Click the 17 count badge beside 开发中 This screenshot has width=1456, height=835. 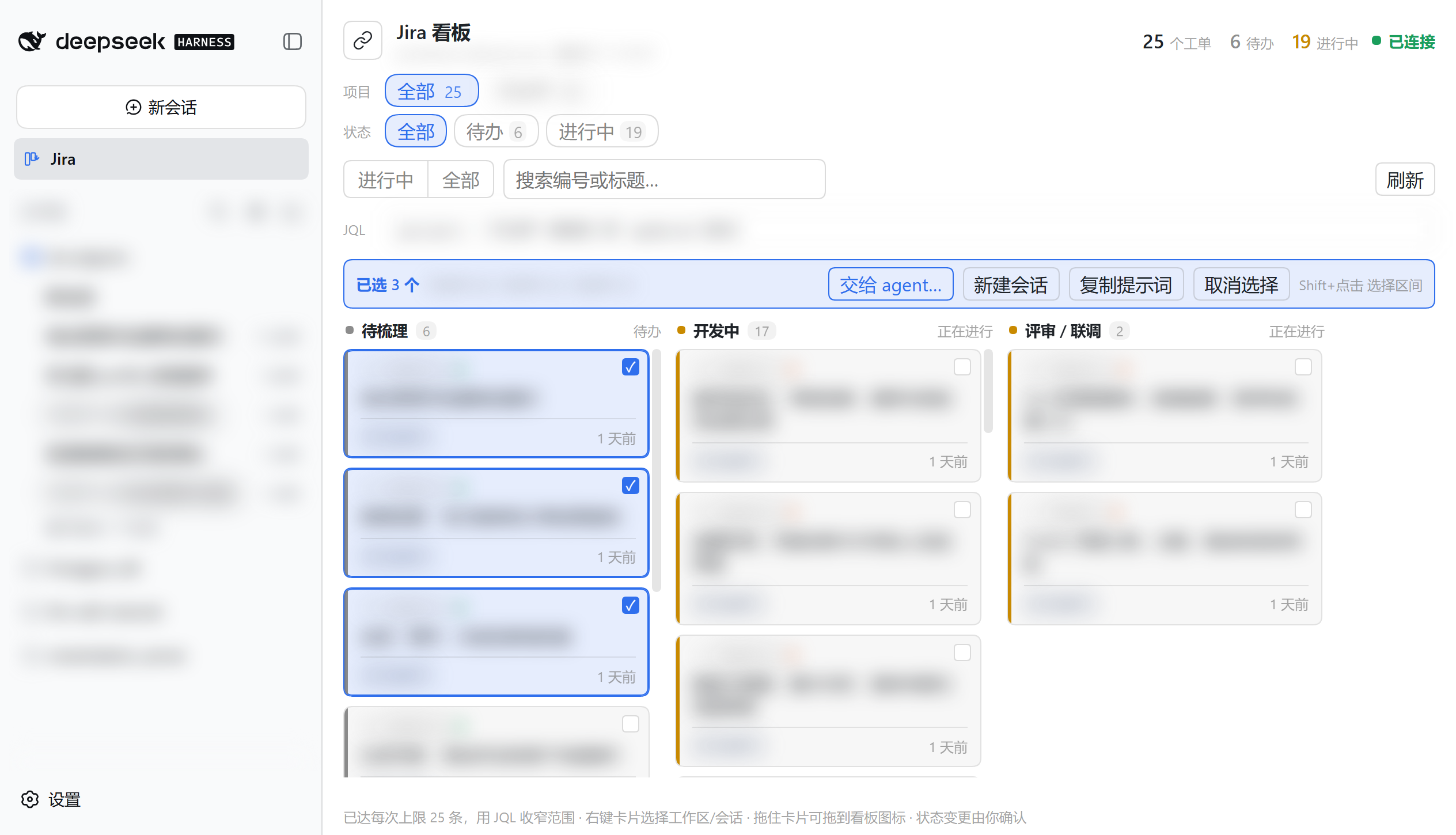pos(762,331)
